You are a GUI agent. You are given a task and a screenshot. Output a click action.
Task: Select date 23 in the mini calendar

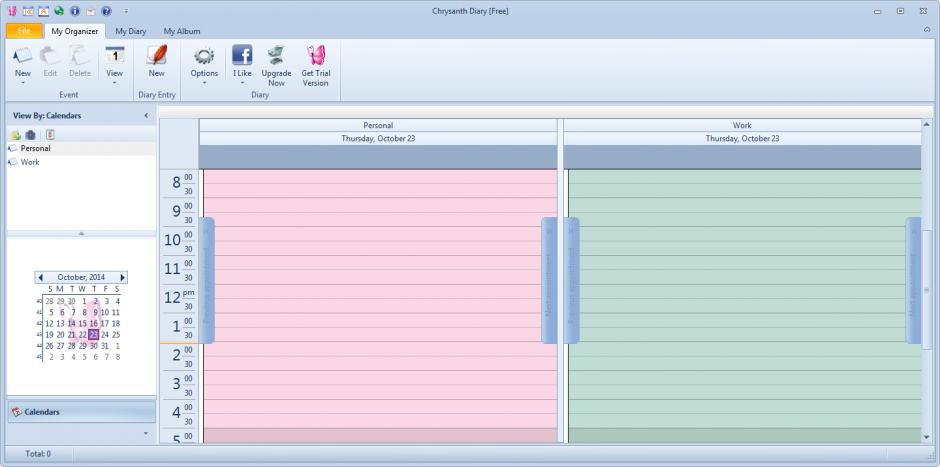pos(94,335)
